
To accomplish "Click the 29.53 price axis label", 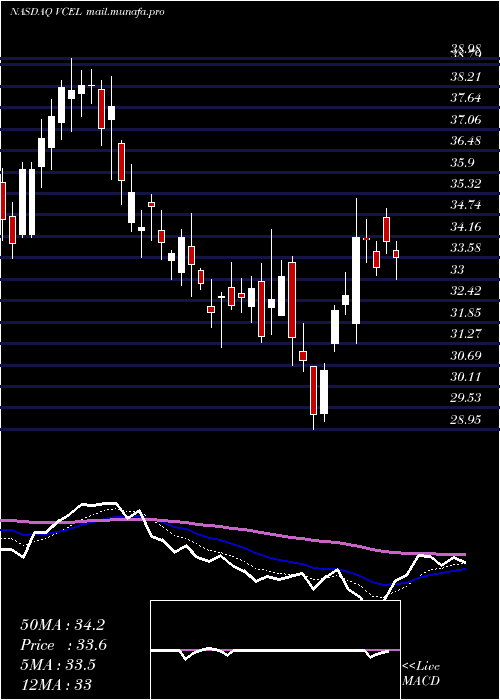I will click(x=466, y=398).
